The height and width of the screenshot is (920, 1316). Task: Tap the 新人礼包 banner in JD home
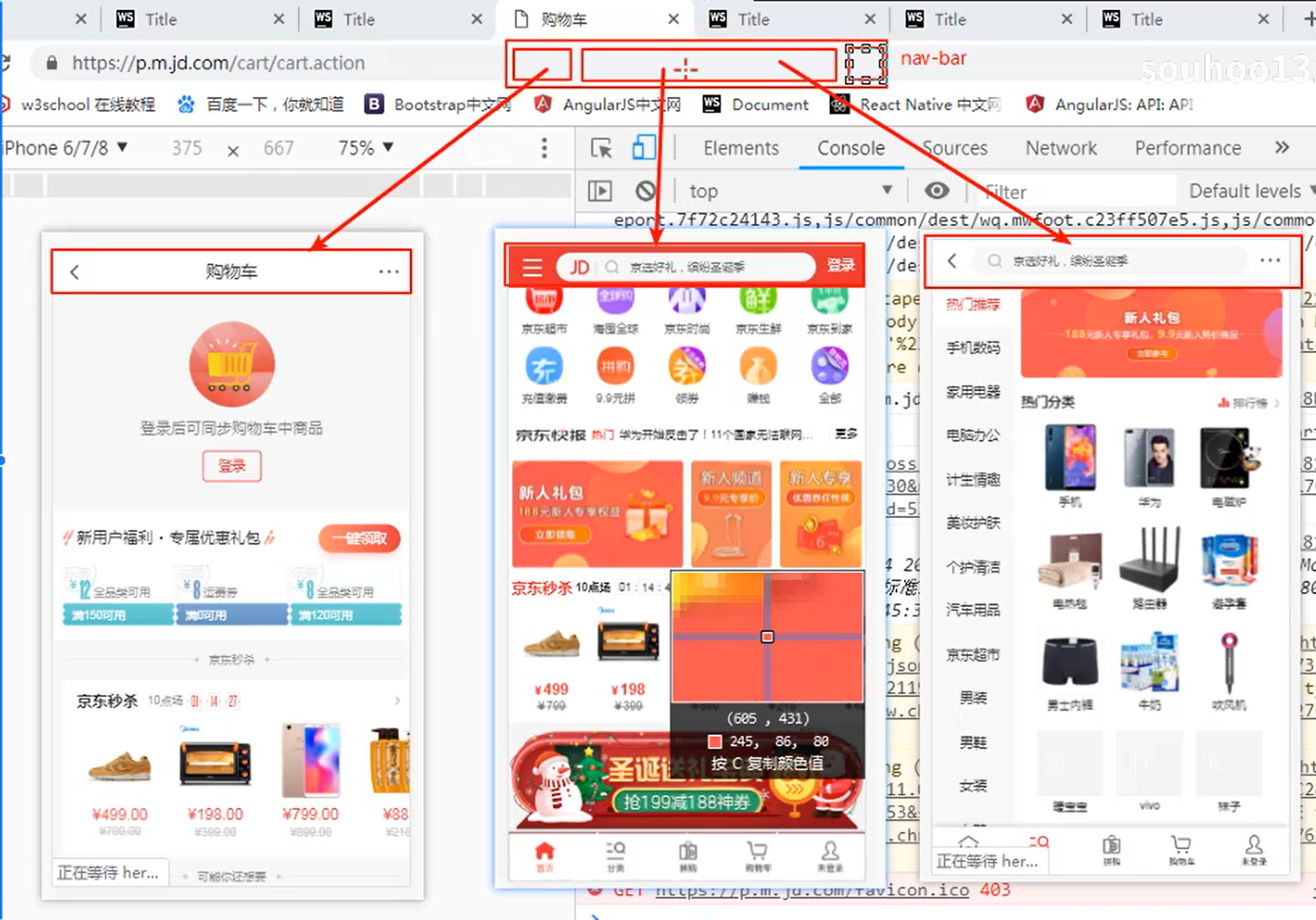coord(597,514)
